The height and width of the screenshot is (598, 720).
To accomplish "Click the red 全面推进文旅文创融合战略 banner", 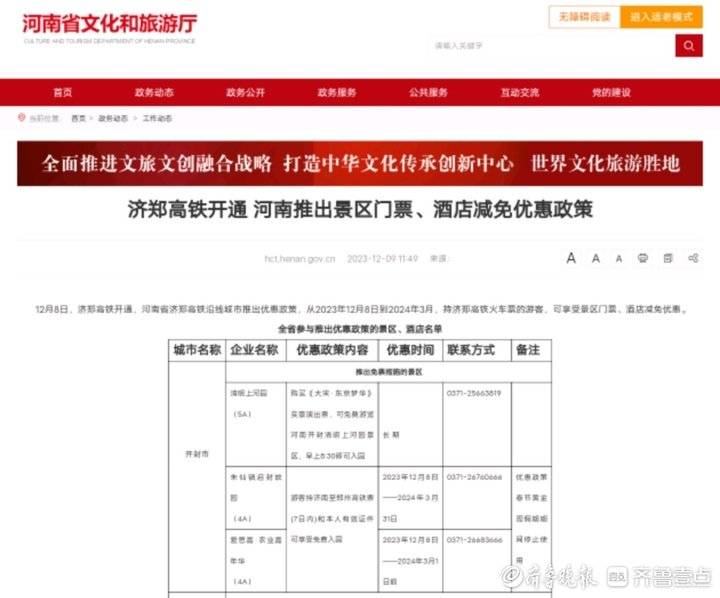I will [x=360, y=164].
